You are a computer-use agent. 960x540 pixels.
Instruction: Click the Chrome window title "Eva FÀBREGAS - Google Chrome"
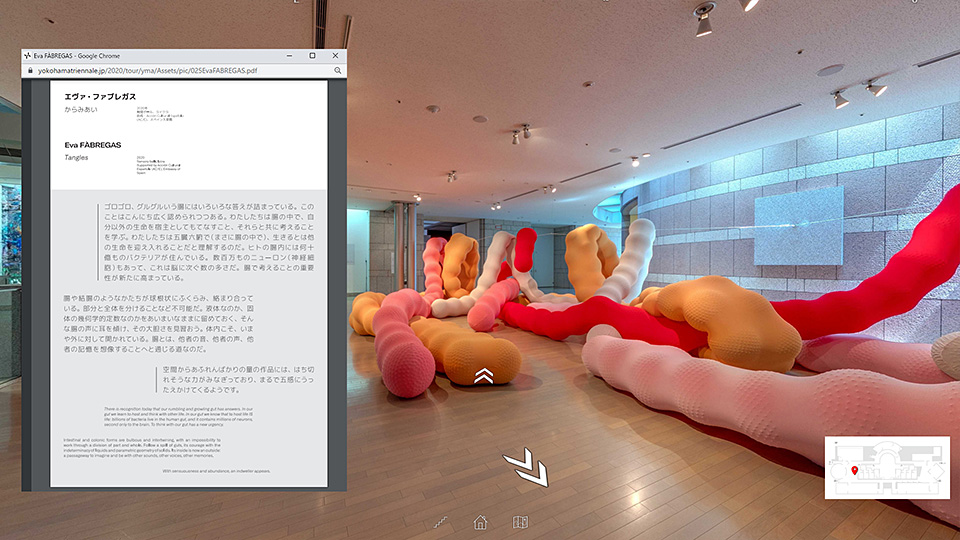click(x=77, y=56)
